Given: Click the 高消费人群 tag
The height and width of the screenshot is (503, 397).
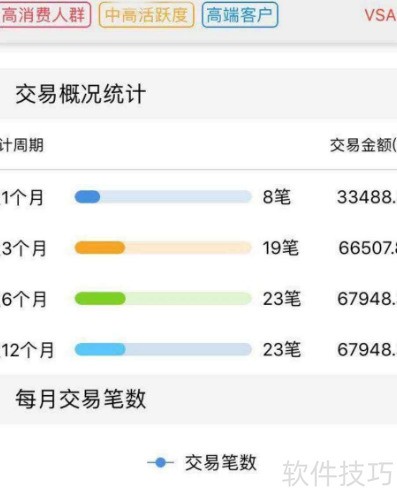Looking at the screenshot, I should [45, 15].
